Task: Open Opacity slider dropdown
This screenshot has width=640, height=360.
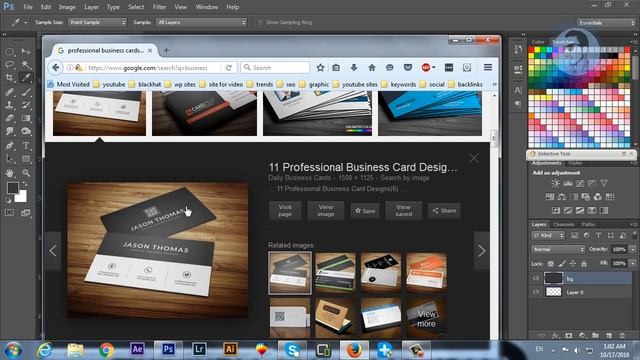Action: 633,249
